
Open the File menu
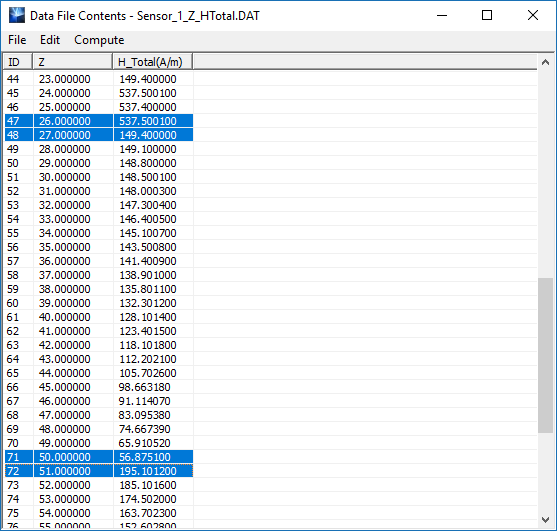17,40
